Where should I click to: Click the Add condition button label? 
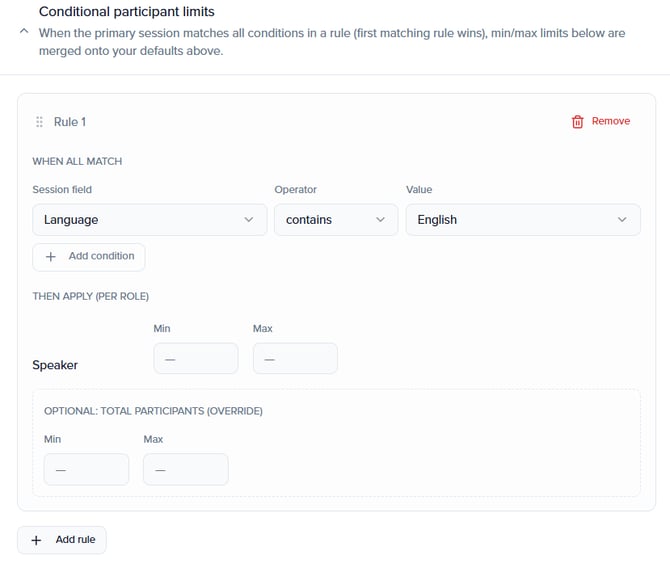tap(101, 256)
